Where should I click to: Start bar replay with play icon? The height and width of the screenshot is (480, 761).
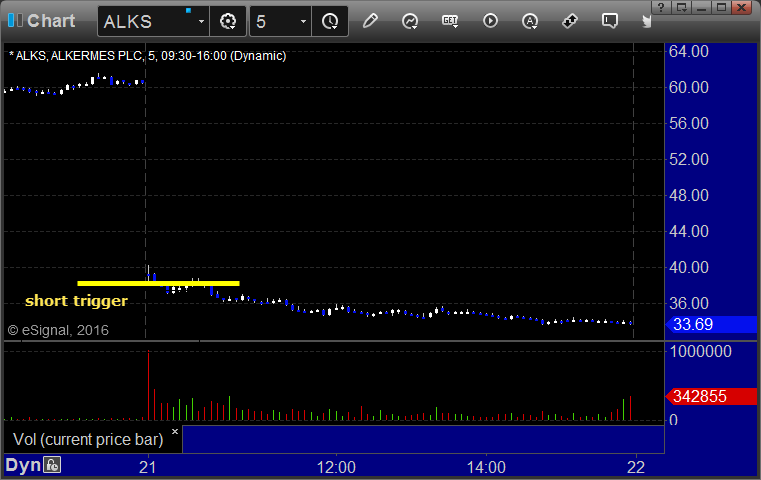pos(490,21)
